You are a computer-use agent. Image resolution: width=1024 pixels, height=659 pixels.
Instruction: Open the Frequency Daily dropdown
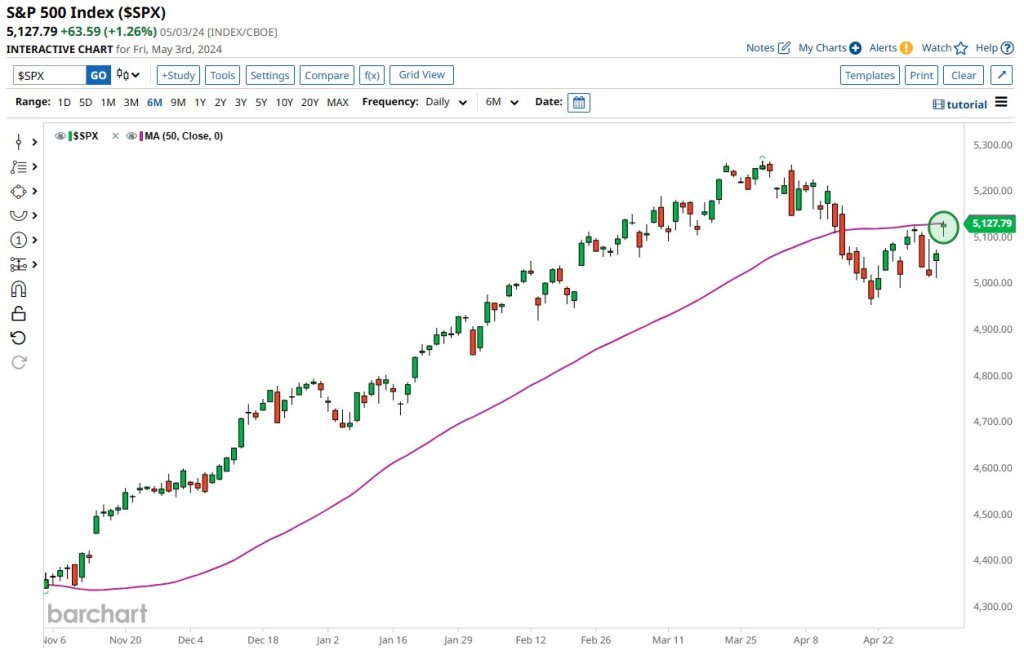point(446,102)
